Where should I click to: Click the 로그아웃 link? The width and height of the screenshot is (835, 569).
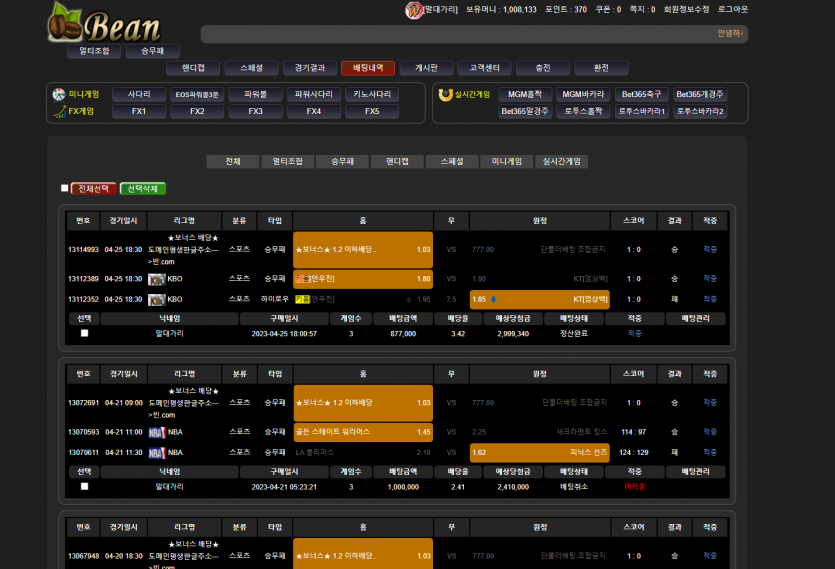click(x=732, y=9)
